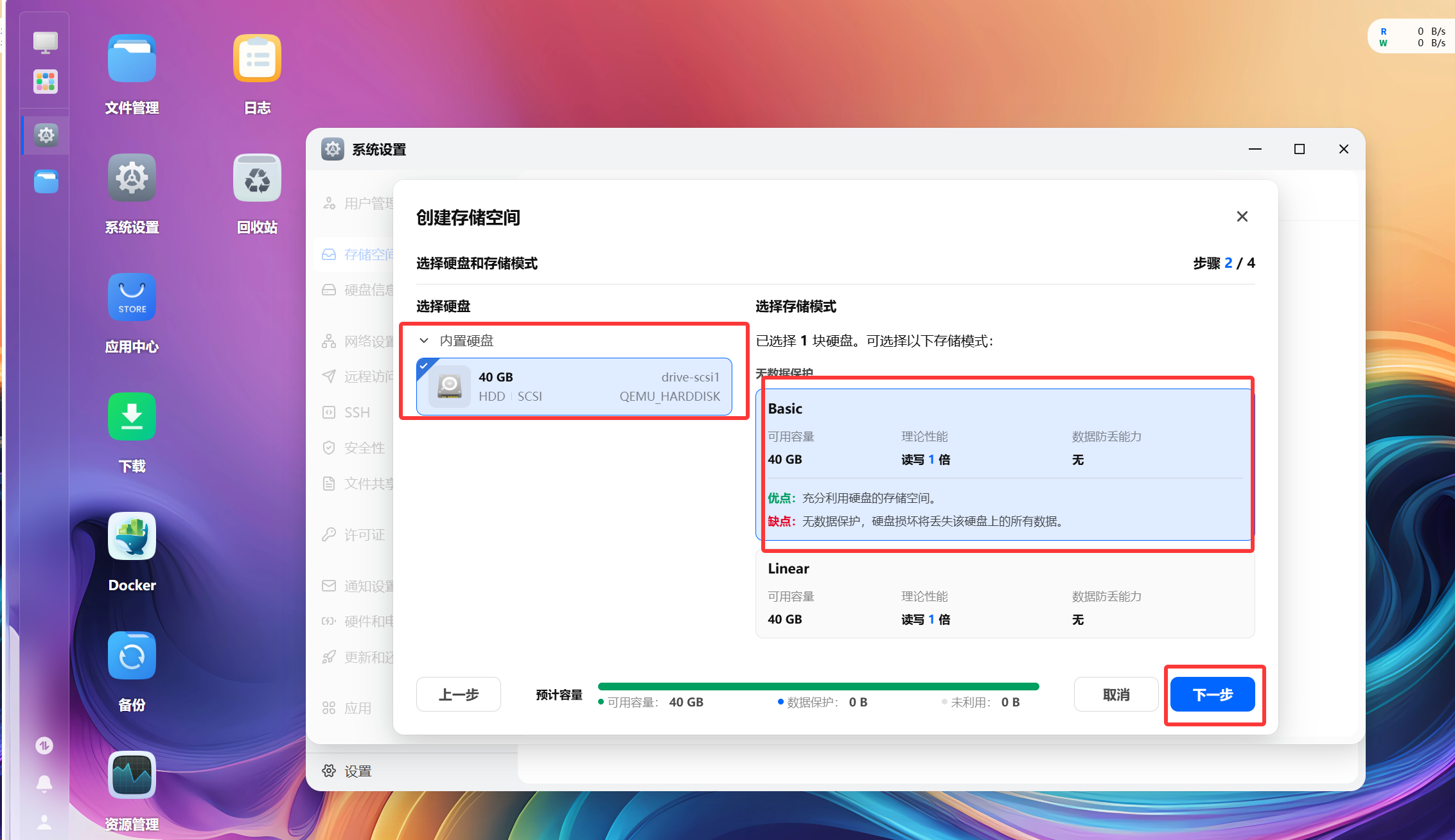The width and height of the screenshot is (1455, 840).
Task: Open the 日志 log app icon
Action: pos(257,59)
